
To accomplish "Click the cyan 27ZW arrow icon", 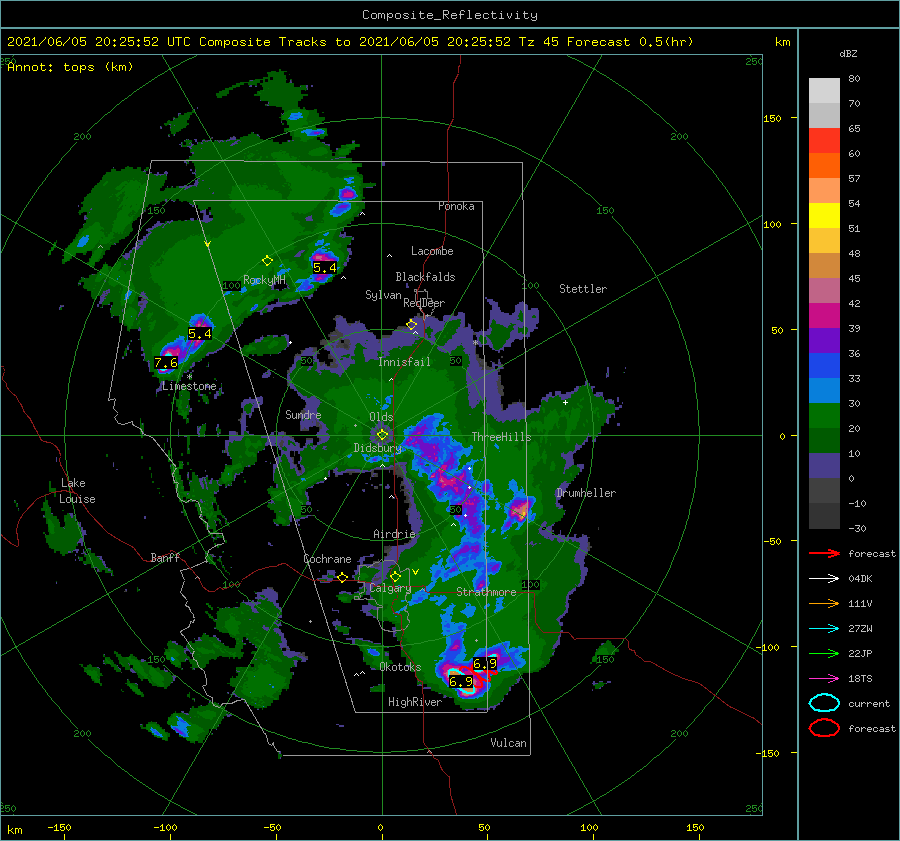I will tap(824, 629).
